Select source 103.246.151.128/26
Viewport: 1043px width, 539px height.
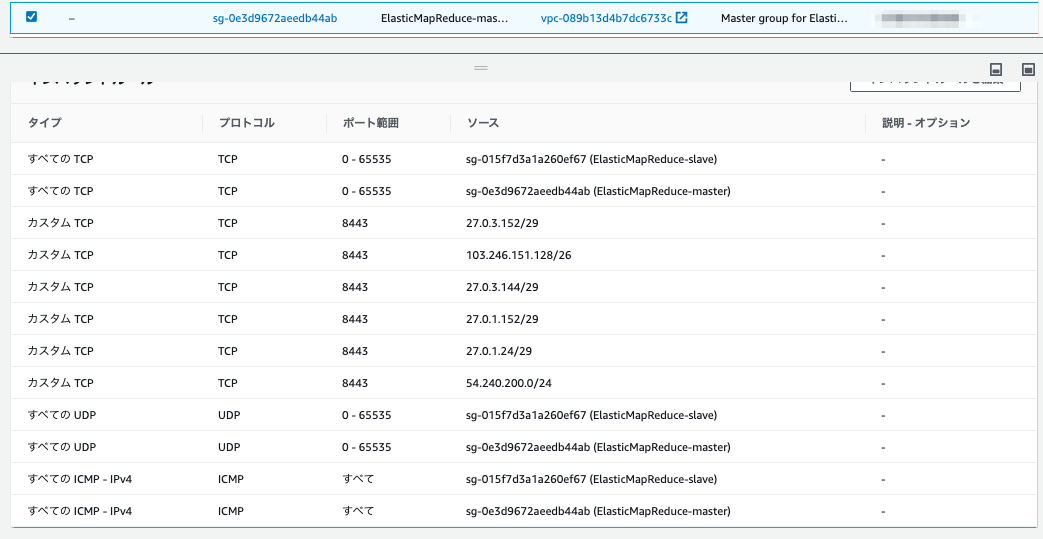519,256
